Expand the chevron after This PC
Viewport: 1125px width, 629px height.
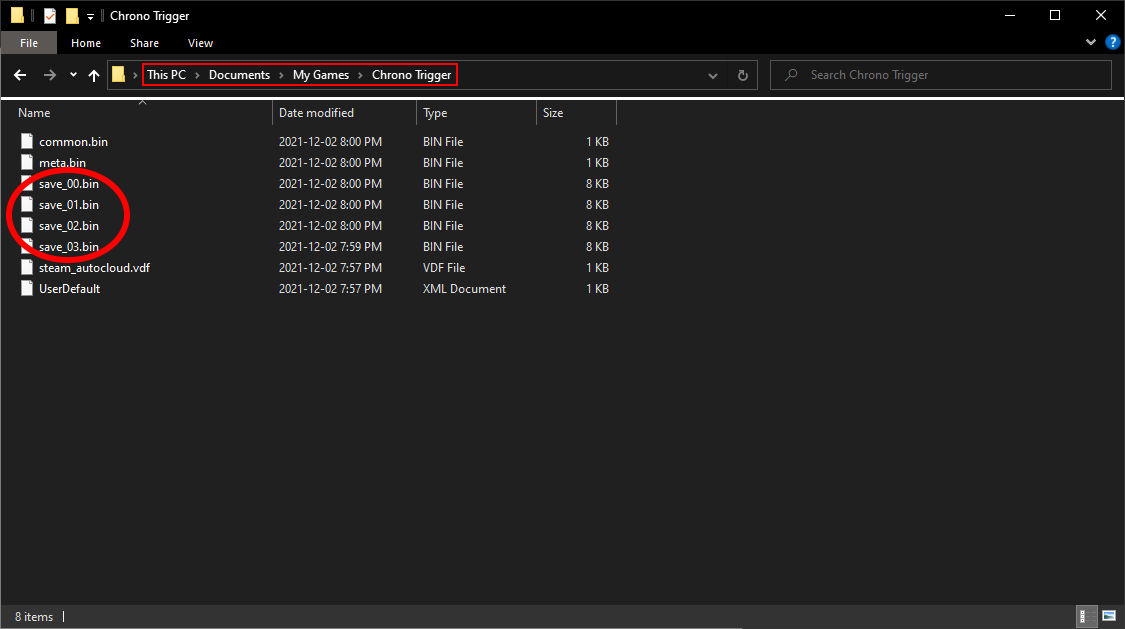197,75
